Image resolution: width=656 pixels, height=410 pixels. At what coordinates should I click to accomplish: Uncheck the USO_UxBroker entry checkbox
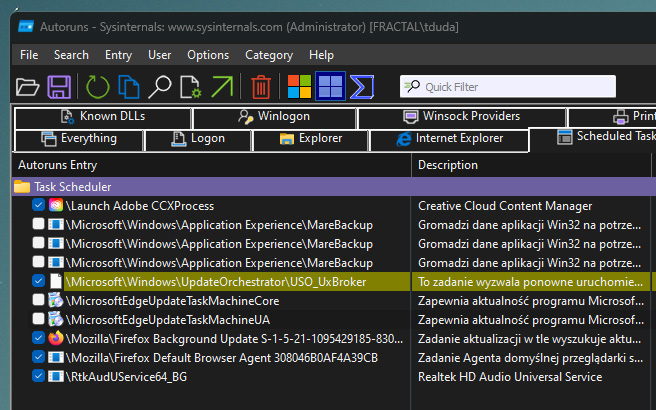point(38,280)
